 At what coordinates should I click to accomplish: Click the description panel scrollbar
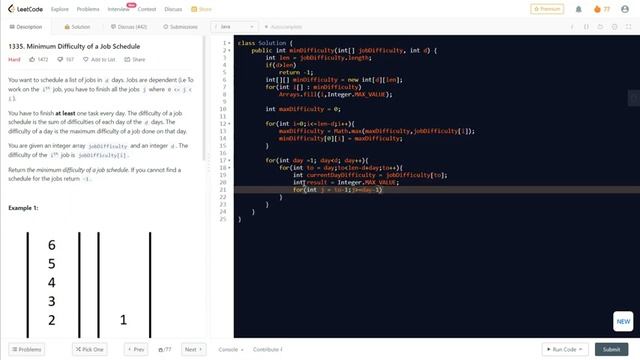[x=204, y=99]
